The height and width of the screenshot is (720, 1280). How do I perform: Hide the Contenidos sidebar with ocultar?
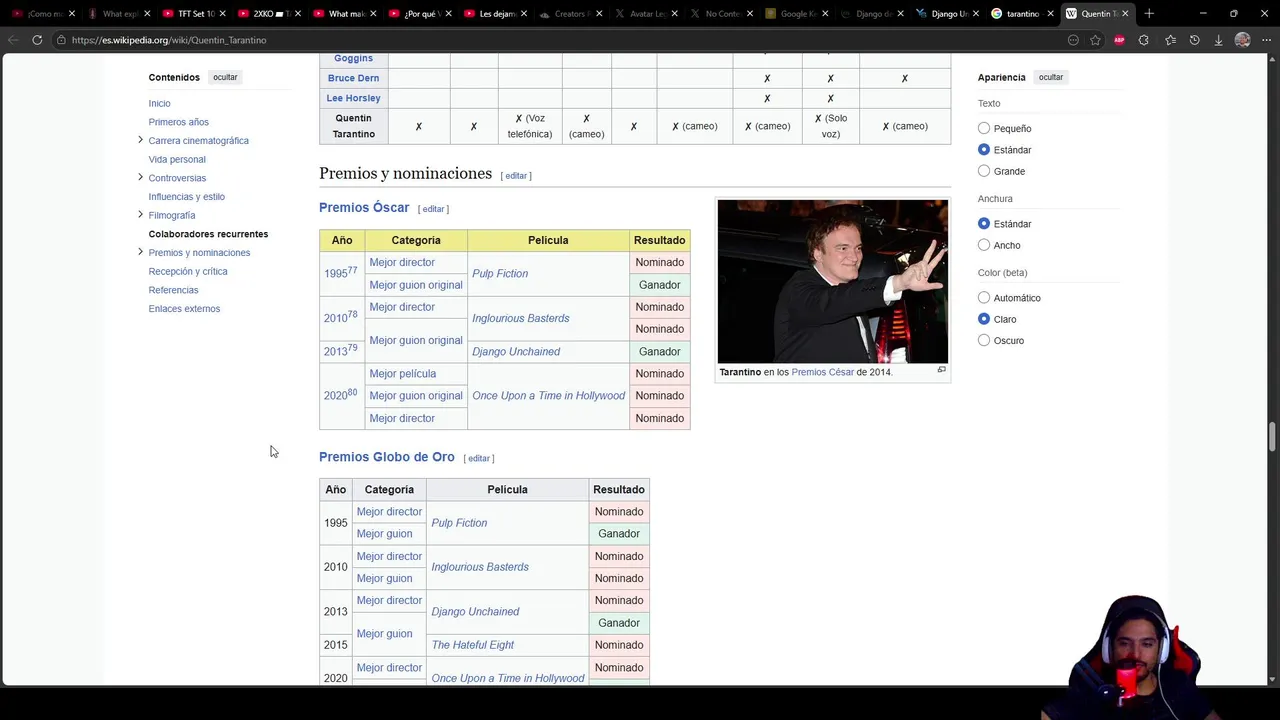225,77
